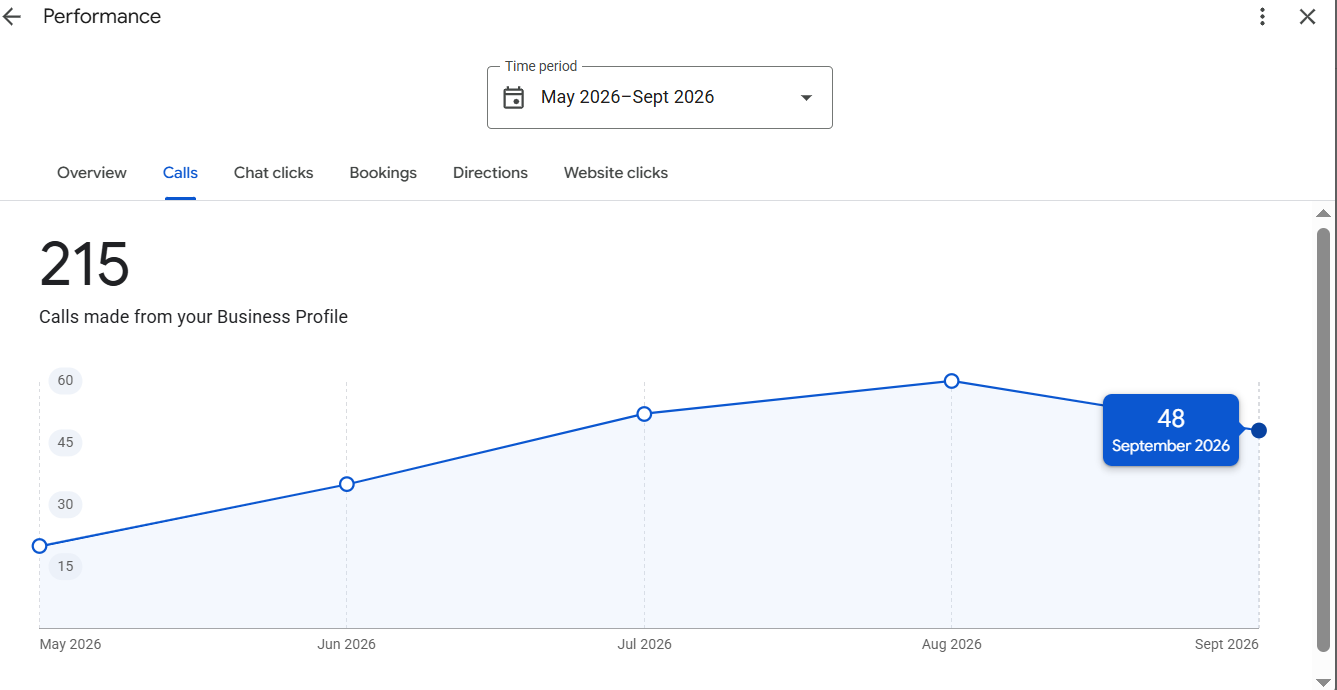Screen dimensions: 1337x690
Task: Click the Jul 2026 x-axis label
Action: (644, 644)
